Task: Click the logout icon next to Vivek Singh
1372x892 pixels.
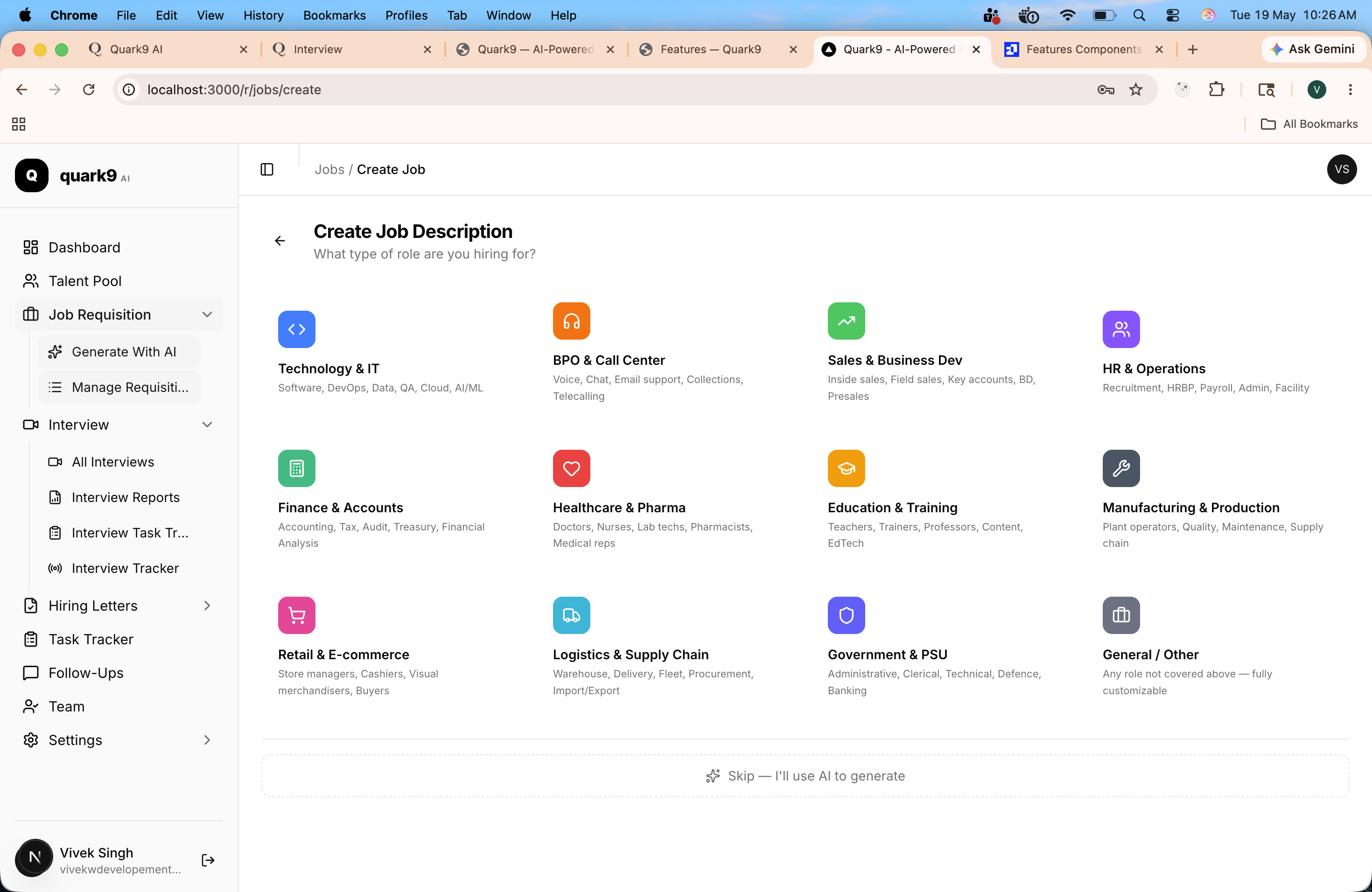Action: (208, 860)
